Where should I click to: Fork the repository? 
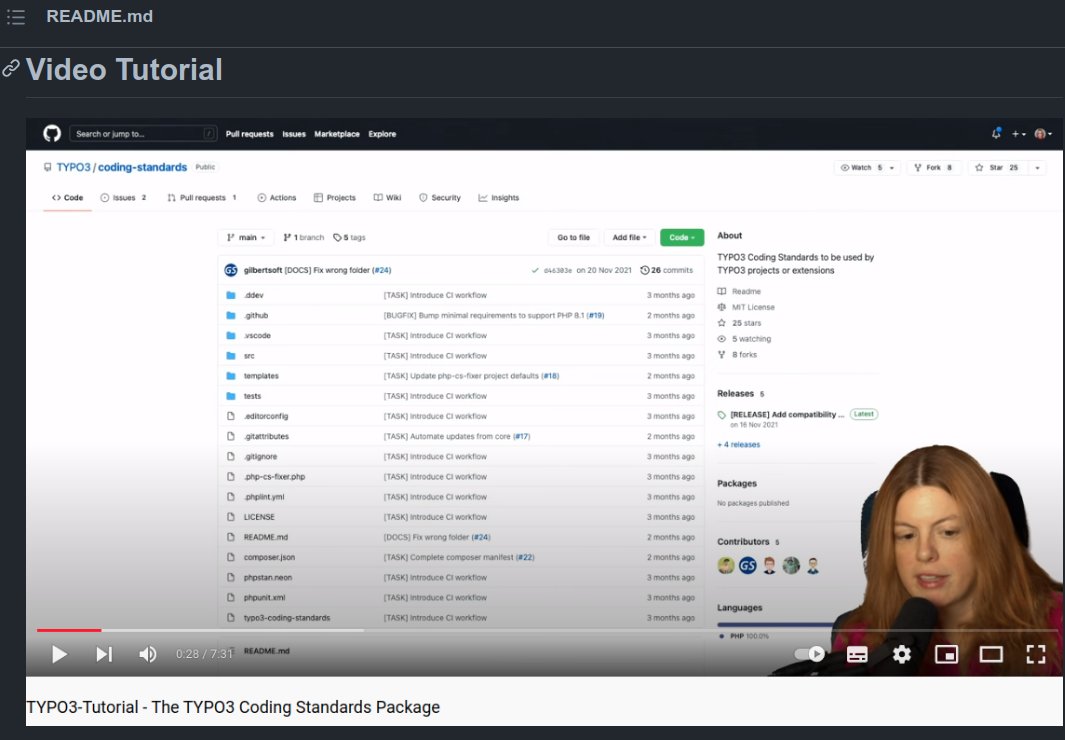coord(934,168)
